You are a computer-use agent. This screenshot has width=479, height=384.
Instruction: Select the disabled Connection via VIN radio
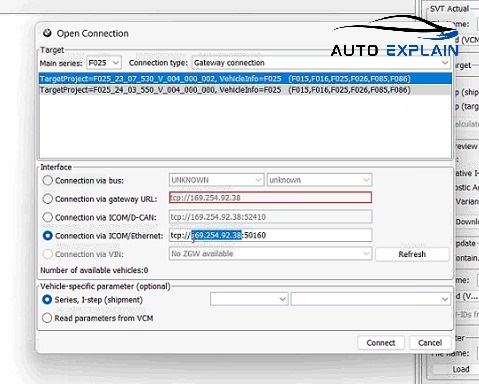48,254
